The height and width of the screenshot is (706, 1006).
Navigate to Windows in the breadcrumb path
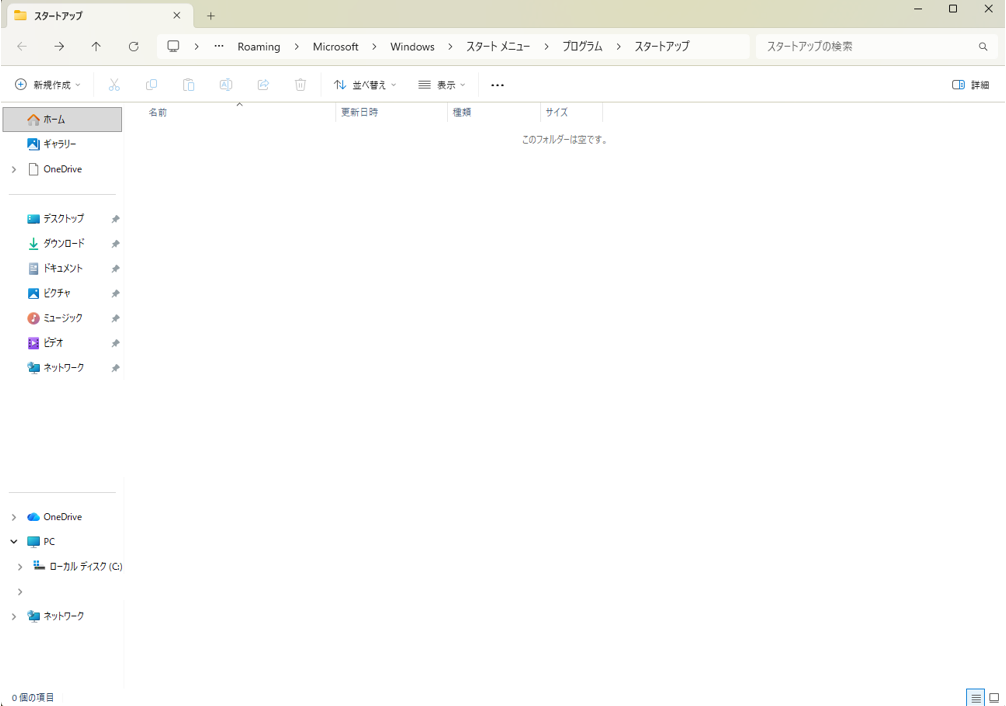(412, 47)
